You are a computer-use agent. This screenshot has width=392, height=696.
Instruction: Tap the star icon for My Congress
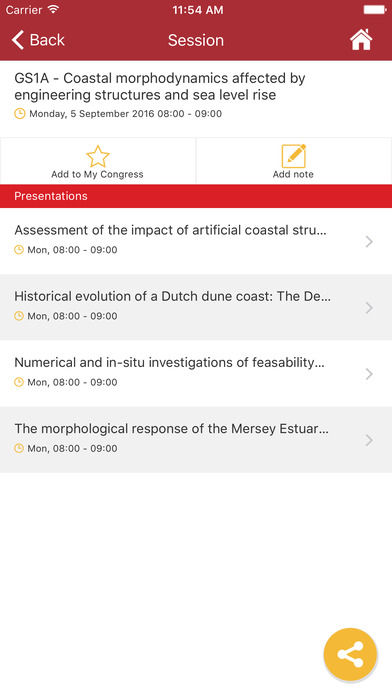[x=97, y=156]
